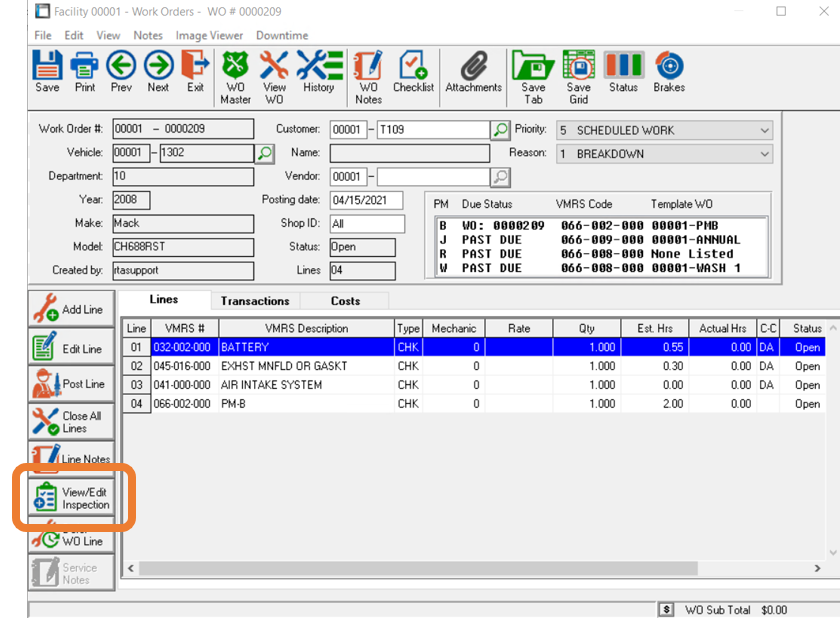This screenshot has width=840, height=623.
Task: Open Attachments paperclip icon
Action: point(473,72)
